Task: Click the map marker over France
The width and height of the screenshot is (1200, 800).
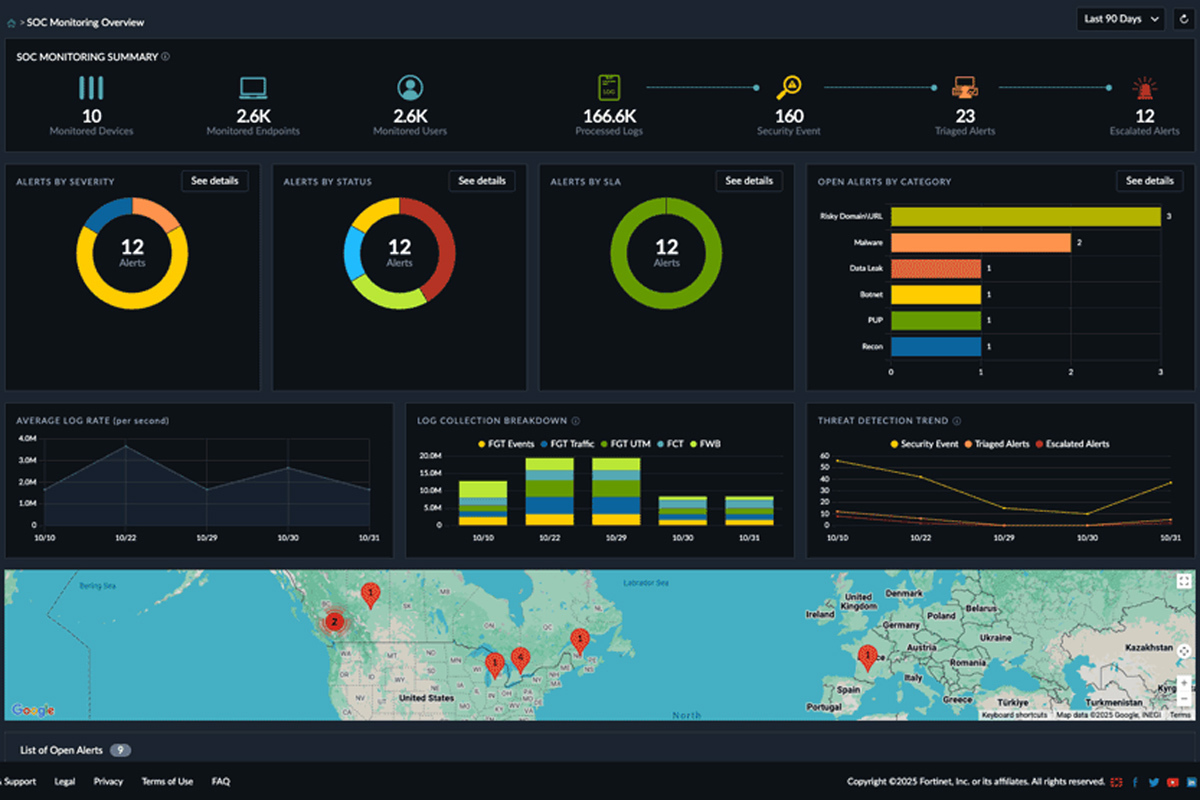Action: (868, 656)
